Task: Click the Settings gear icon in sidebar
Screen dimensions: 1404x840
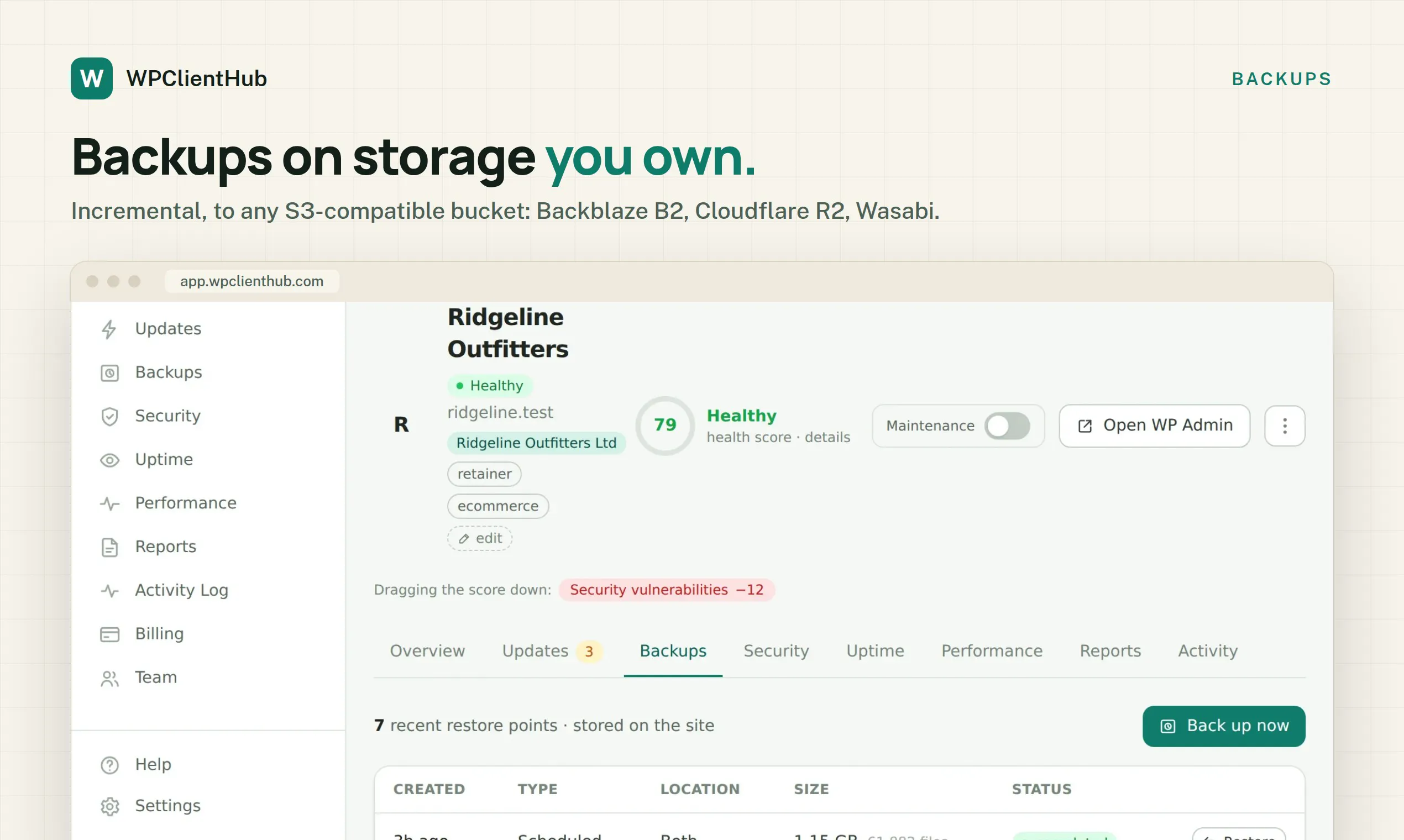Action: [x=109, y=806]
